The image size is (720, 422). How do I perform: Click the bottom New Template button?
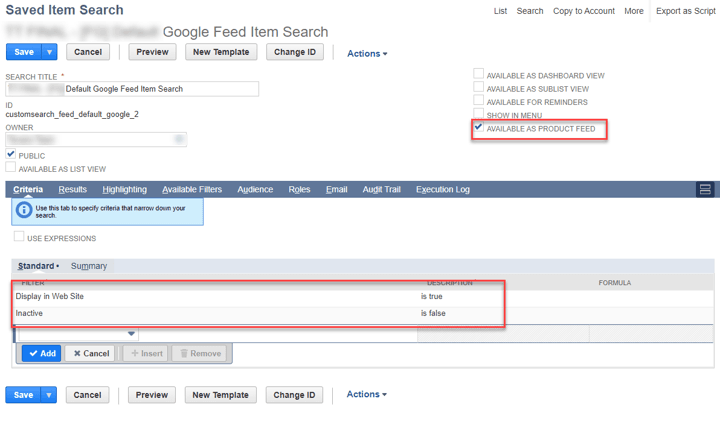point(220,395)
